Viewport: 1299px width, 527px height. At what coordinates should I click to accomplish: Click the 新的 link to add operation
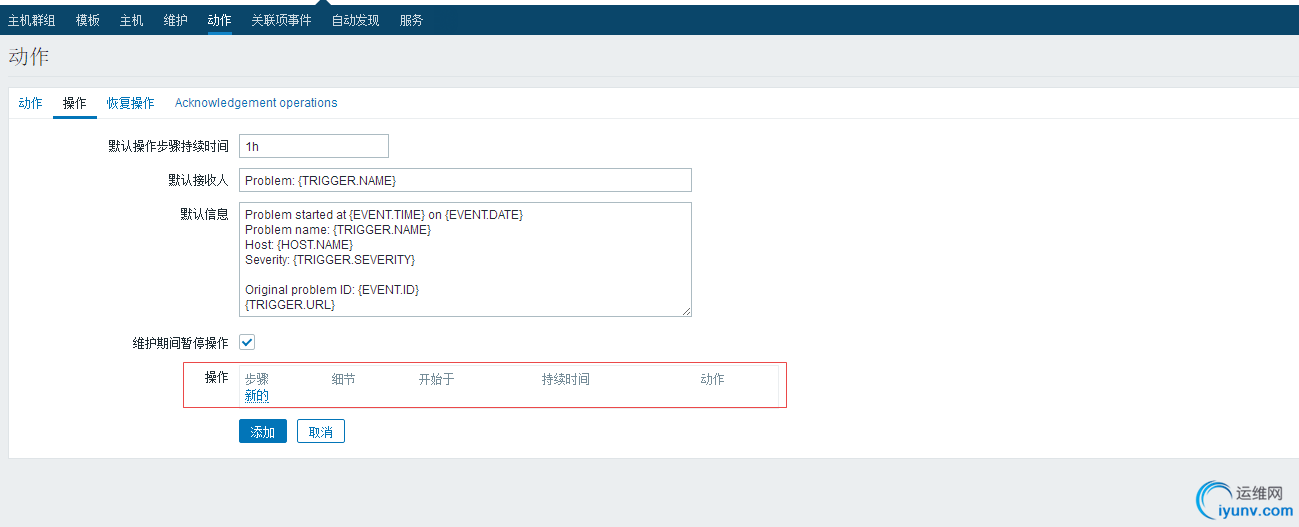pos(257,396)
